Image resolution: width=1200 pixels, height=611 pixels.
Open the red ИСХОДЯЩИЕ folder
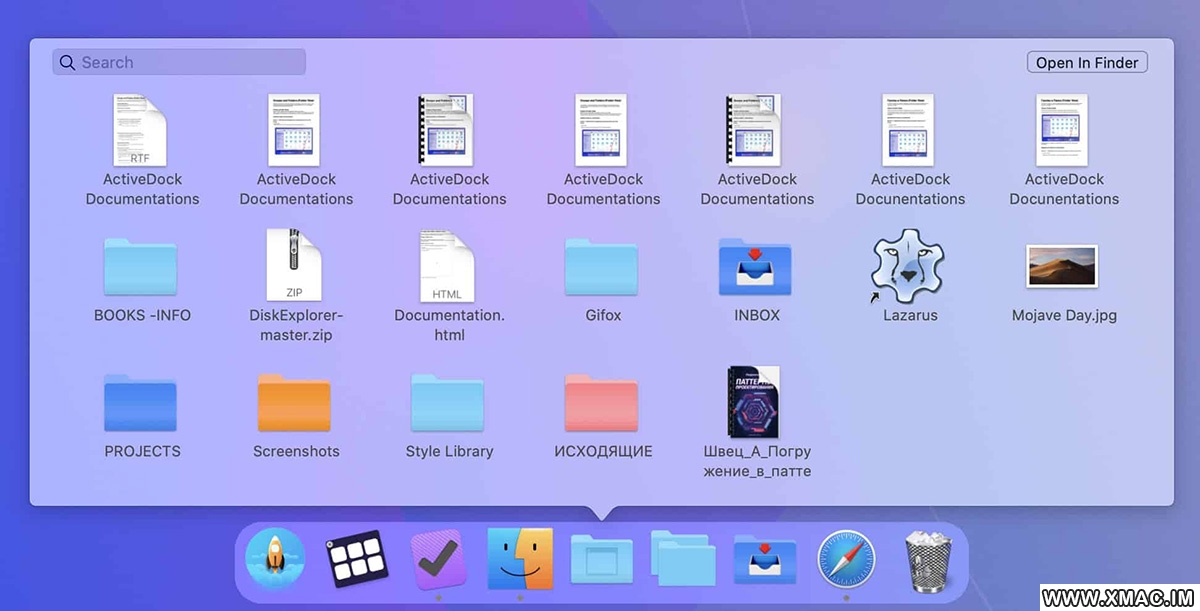point(602,403)
